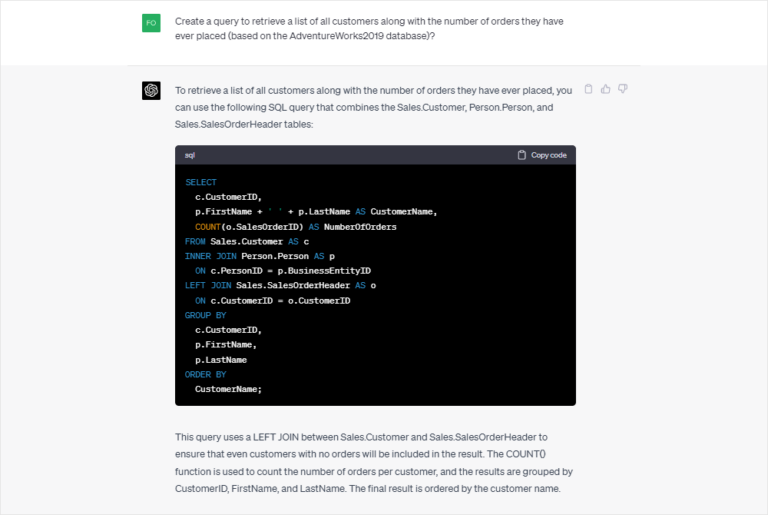Click the ChatGPT logo avatar

[151, 91]
